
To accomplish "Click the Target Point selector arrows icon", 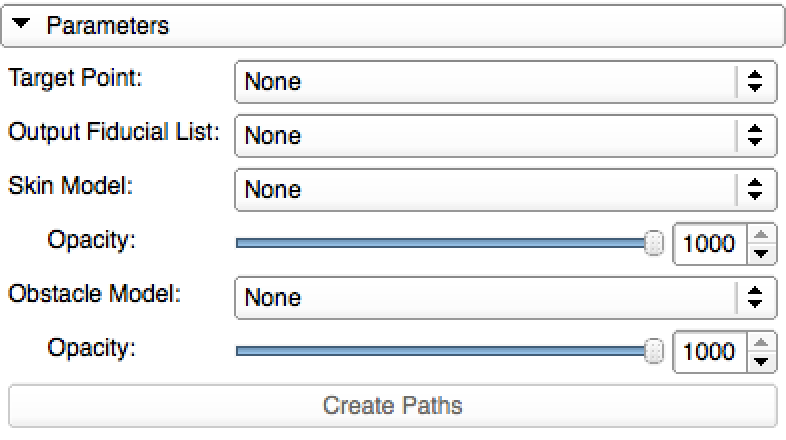I will [756, 82].
